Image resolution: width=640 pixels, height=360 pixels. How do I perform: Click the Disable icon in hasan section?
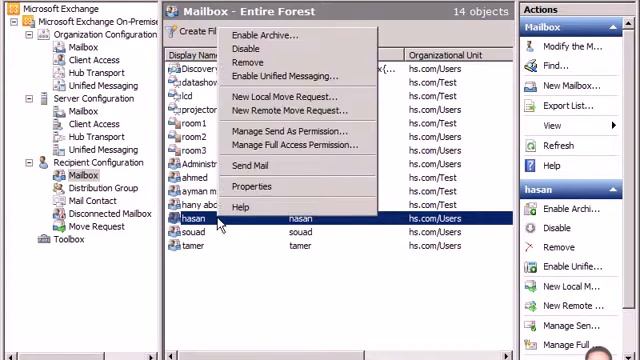point(530,228)
